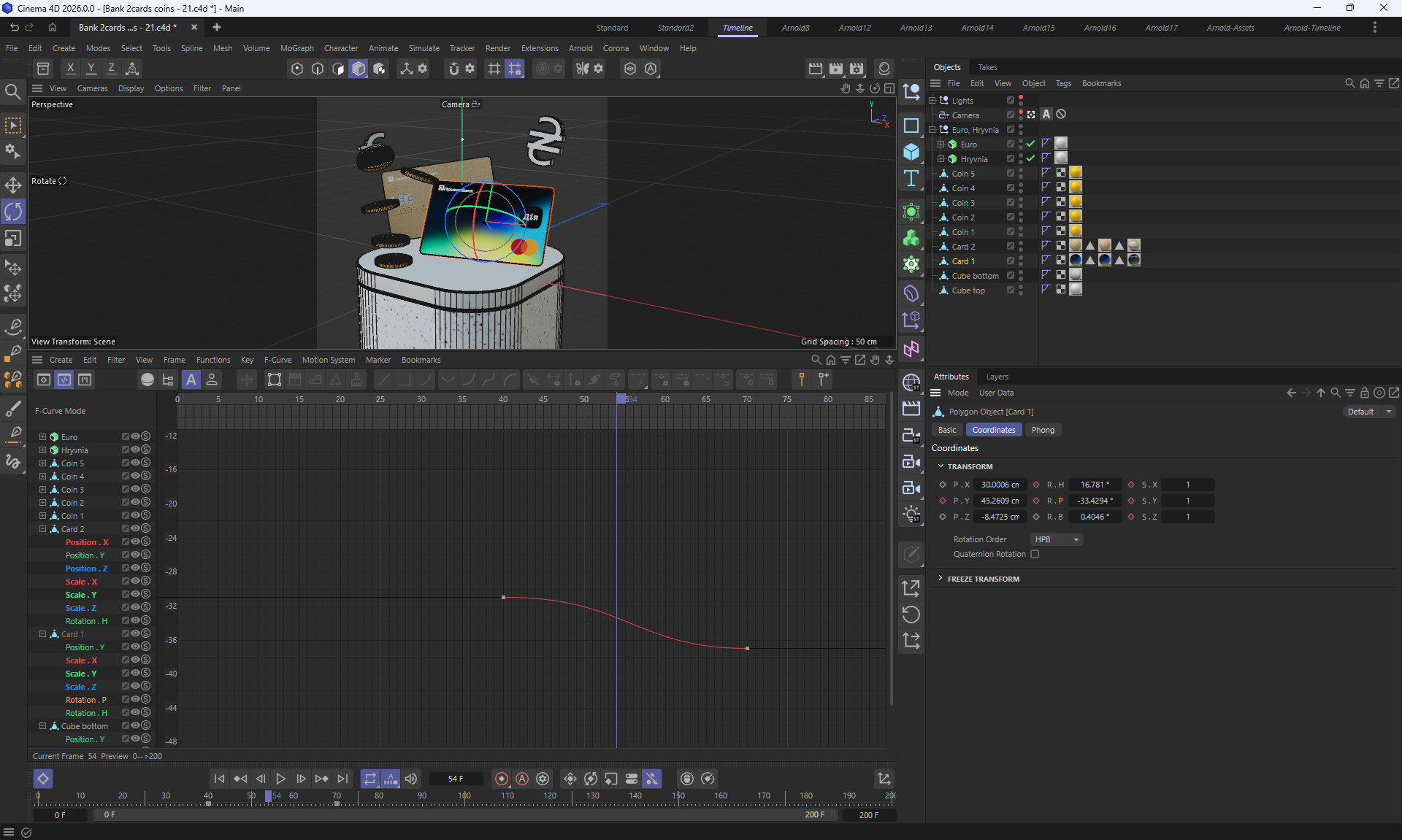Click the yellow material tag on Coin 3

click(x=1076, y=202)
